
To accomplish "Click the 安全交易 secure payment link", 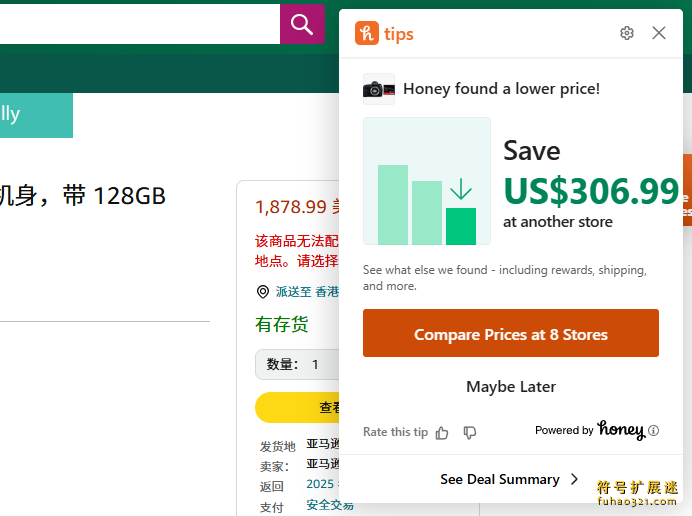I will pyautogui.click(x=330, y=505).
